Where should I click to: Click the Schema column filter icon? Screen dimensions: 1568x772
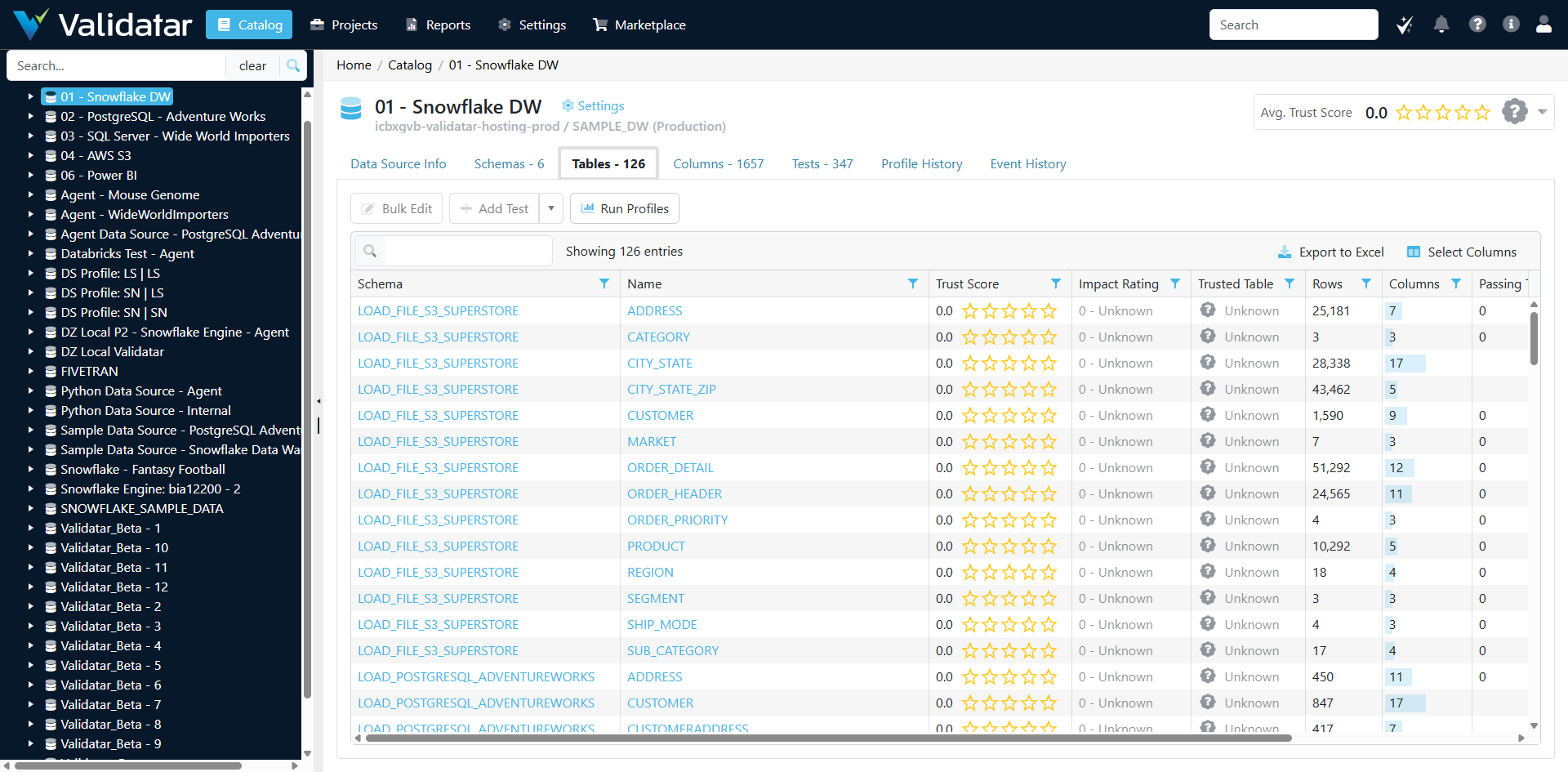click(604, 283)
